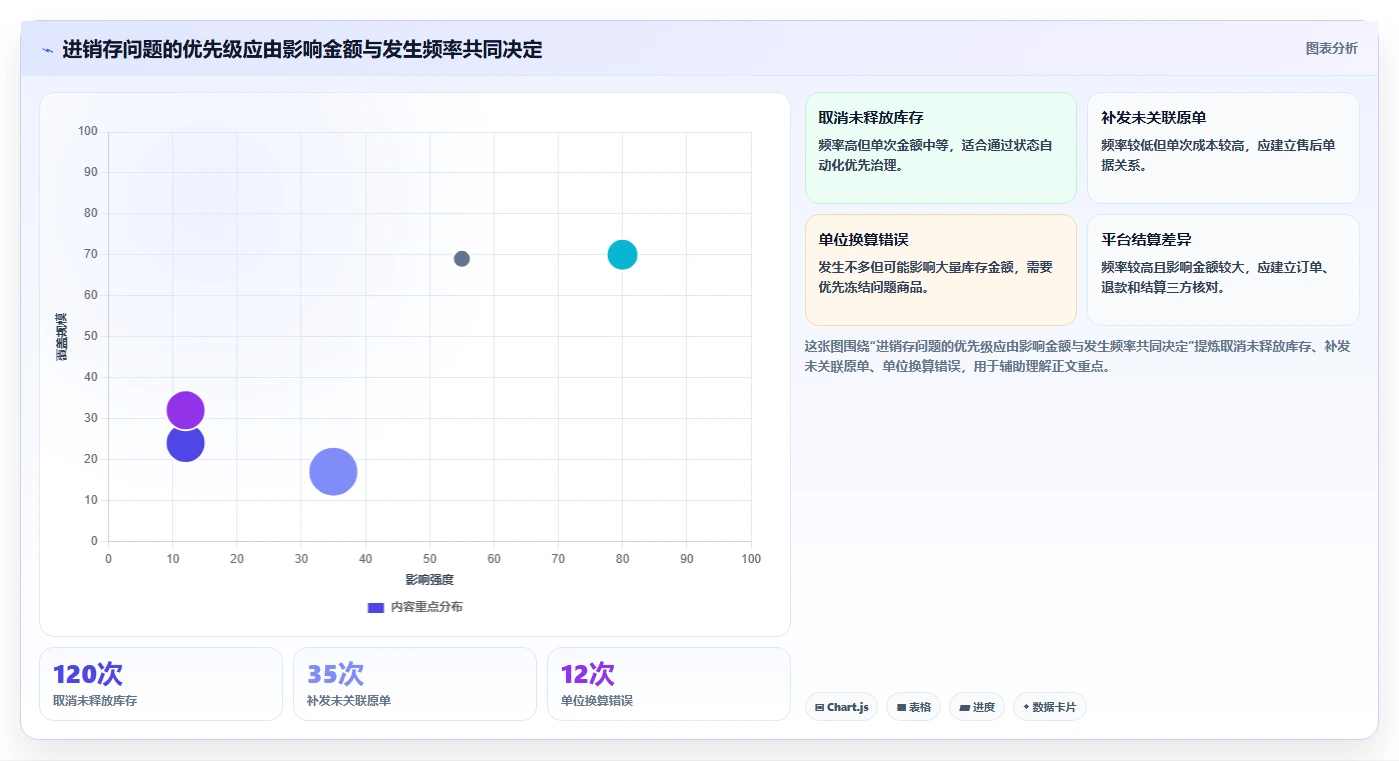This screenshot has width=1399, height=761.
Task: Click the 表格 tag
Action: tap(913, 707)
